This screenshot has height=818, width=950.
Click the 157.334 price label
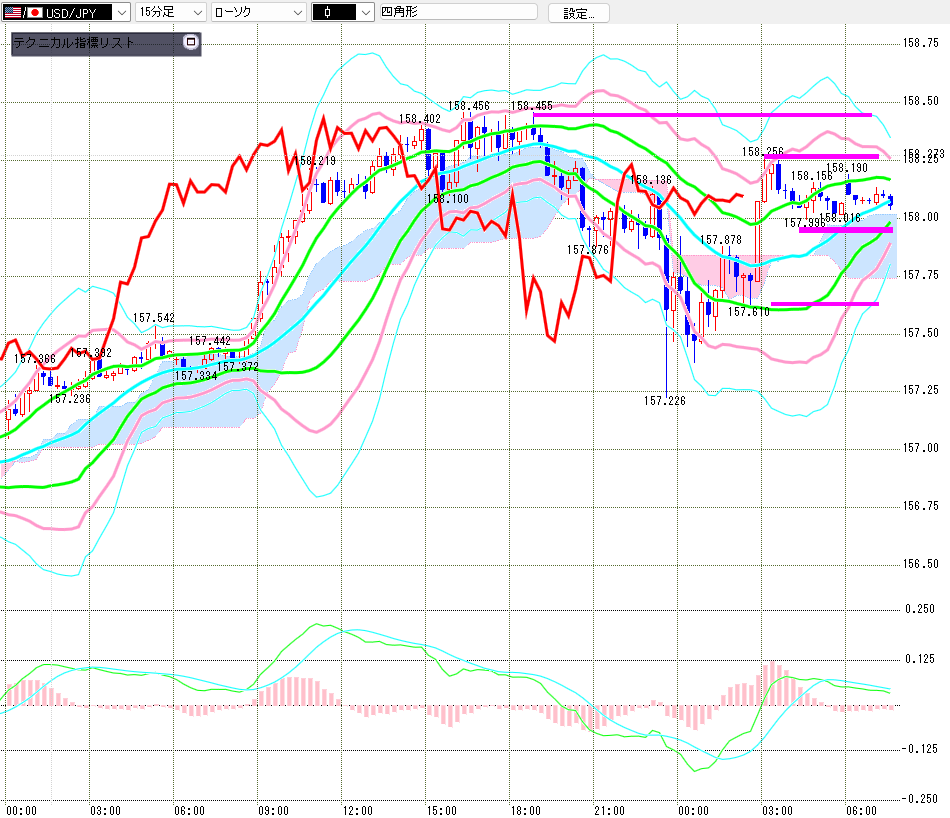[x=196, y=376]
